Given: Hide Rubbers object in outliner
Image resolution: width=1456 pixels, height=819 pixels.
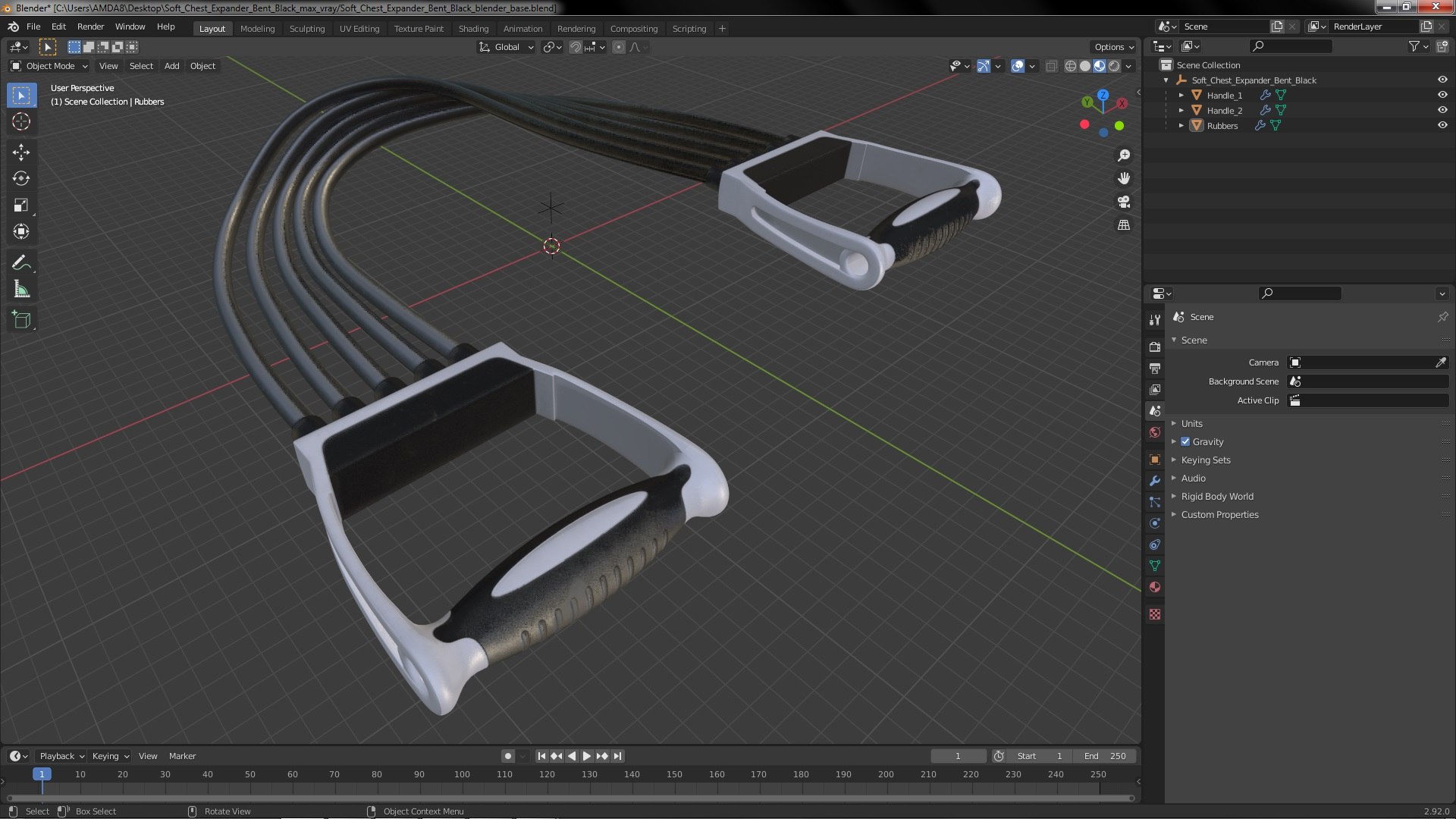Looking at the screenshot, I should tap(1442, 125).
